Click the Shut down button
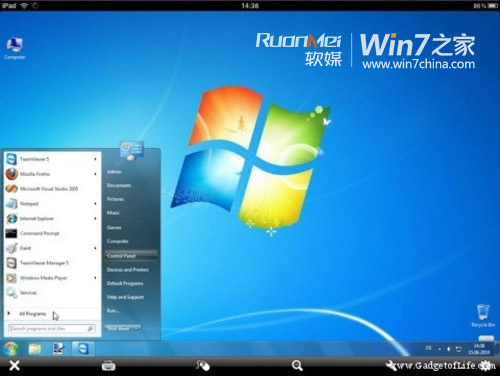This screenshot has width=500, height=376. (122, 328)
